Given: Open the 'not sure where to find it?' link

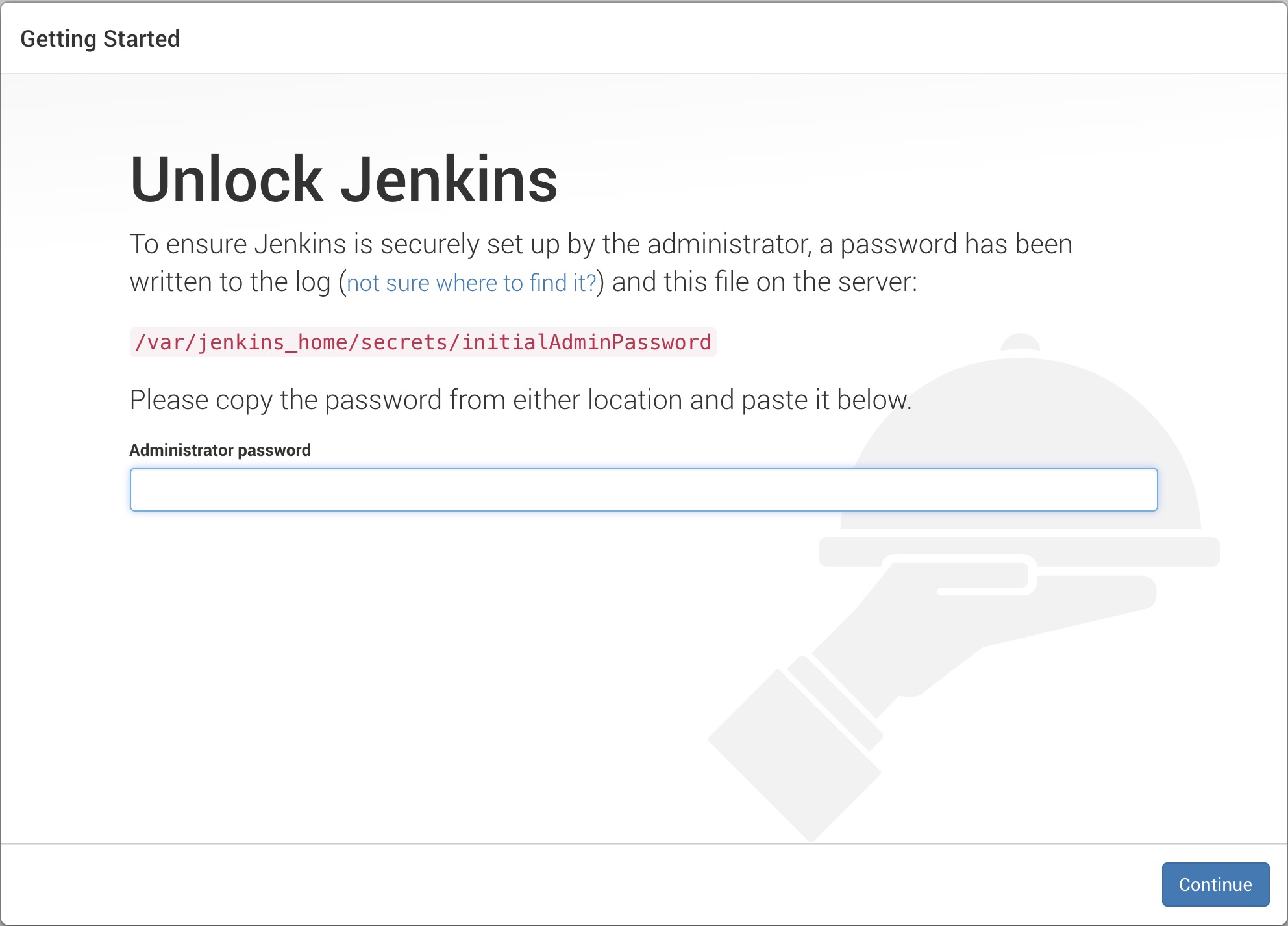Looking at the screenshot, I should click(x=471, y=283).
